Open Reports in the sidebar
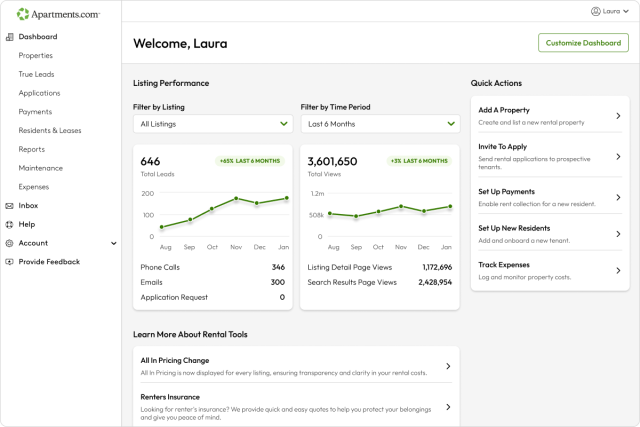Viewport: 640px width, 427px height. pyautogui.click(x=31, y=149)
